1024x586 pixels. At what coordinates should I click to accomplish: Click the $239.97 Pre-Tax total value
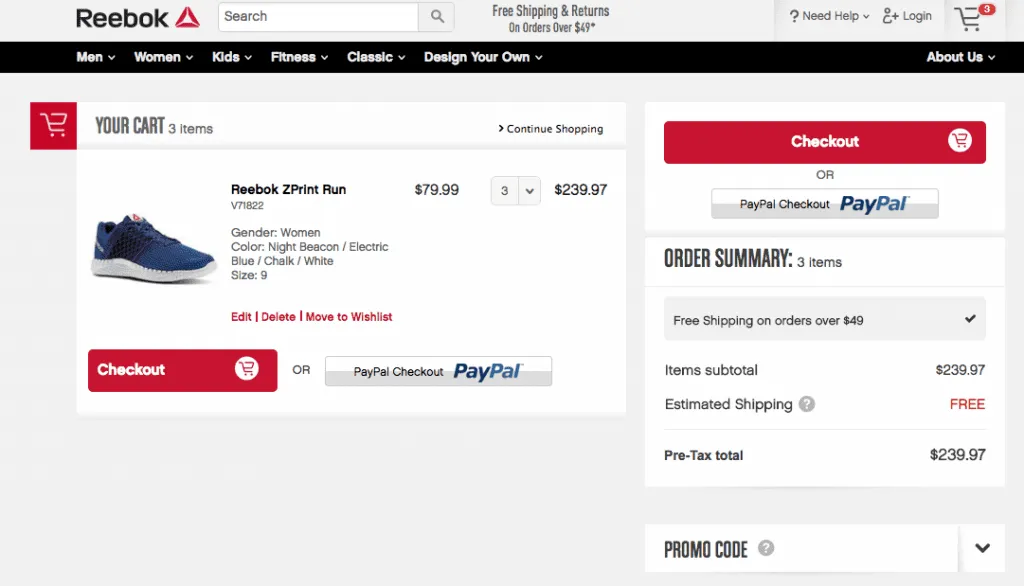point(957,455)
